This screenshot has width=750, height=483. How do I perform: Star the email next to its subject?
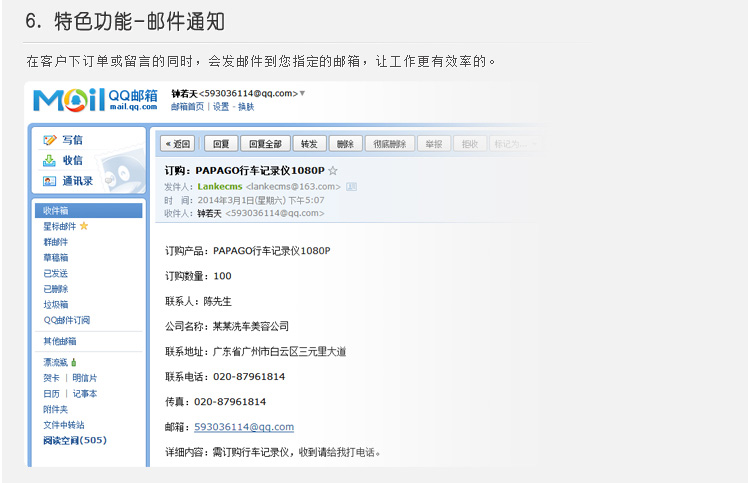(x=333, y=171)
